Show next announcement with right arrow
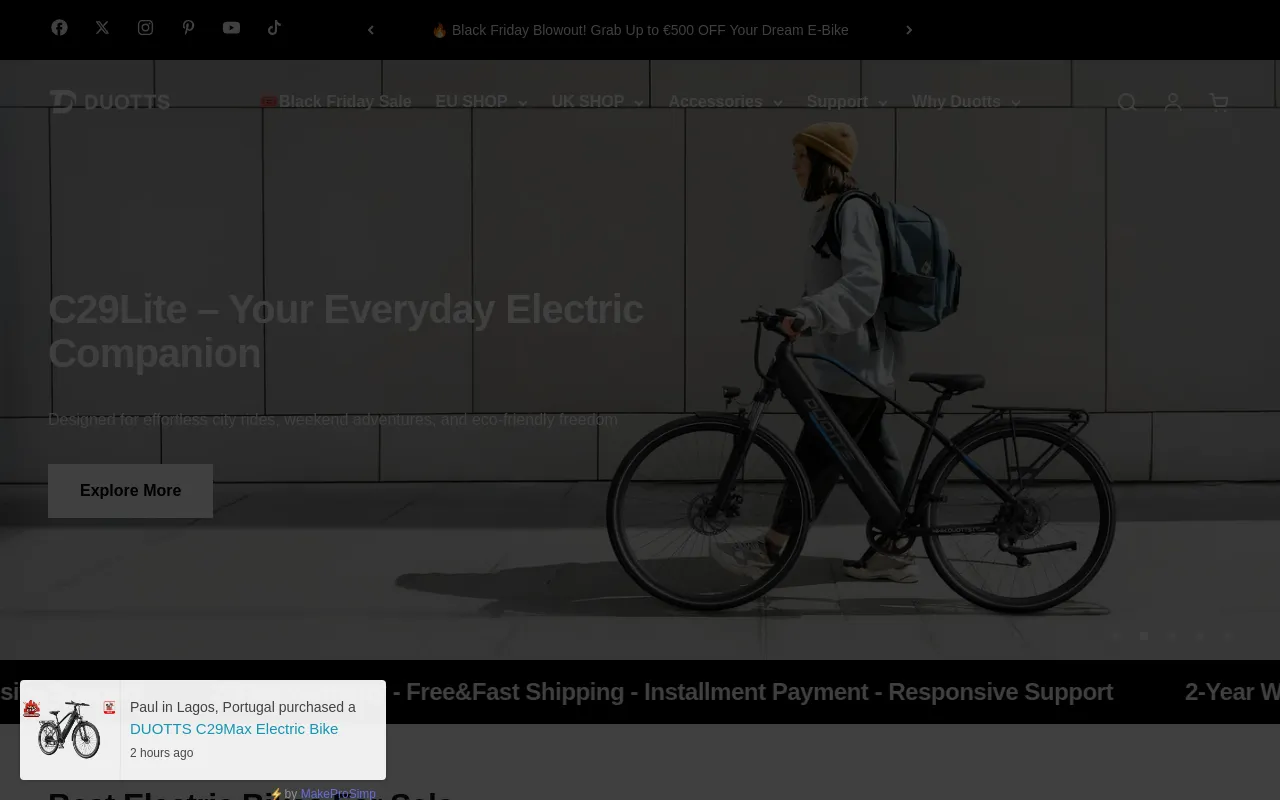 (x=909, y=30)
